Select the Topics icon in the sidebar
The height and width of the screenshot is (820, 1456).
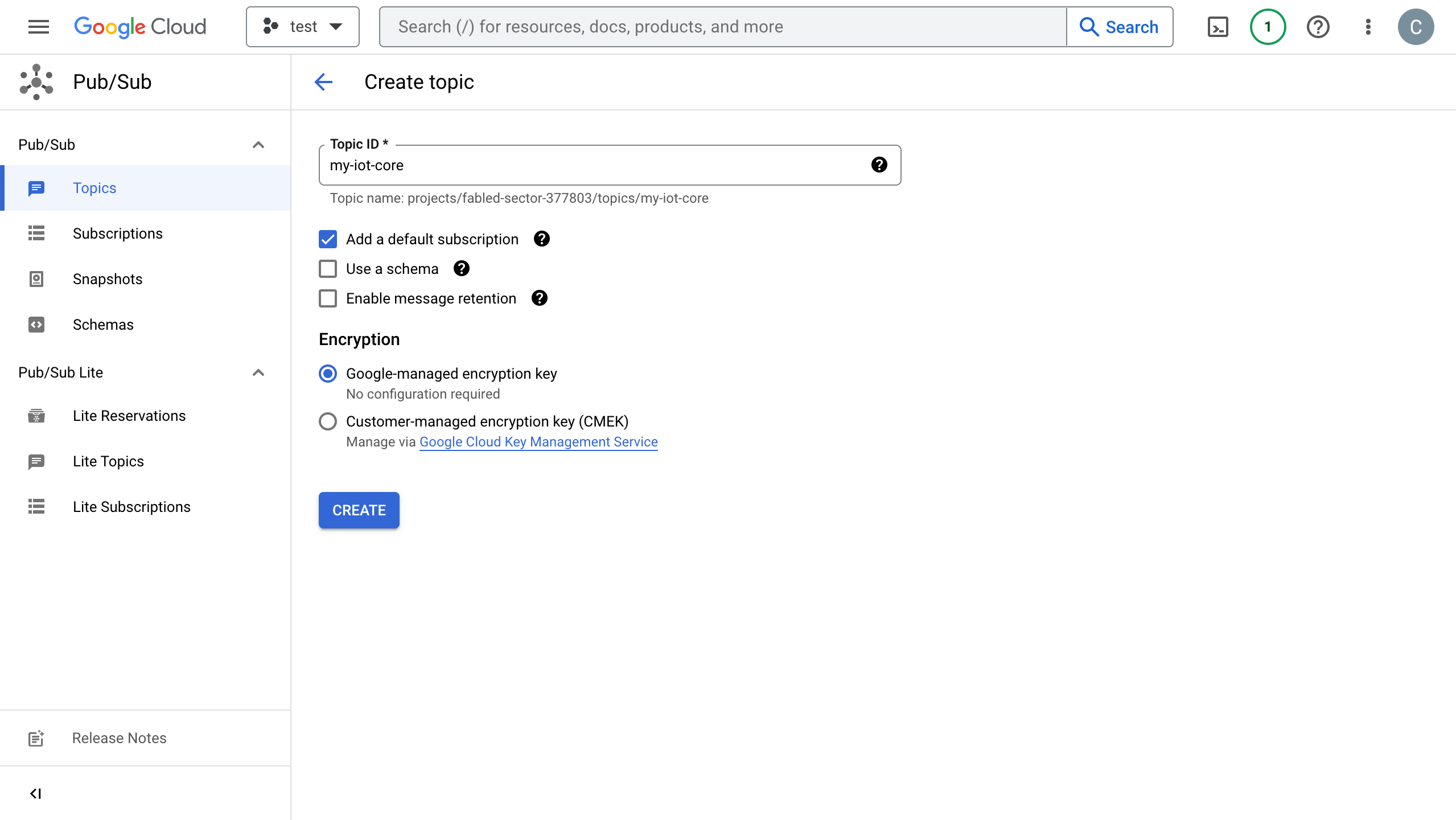pos(36,188)
